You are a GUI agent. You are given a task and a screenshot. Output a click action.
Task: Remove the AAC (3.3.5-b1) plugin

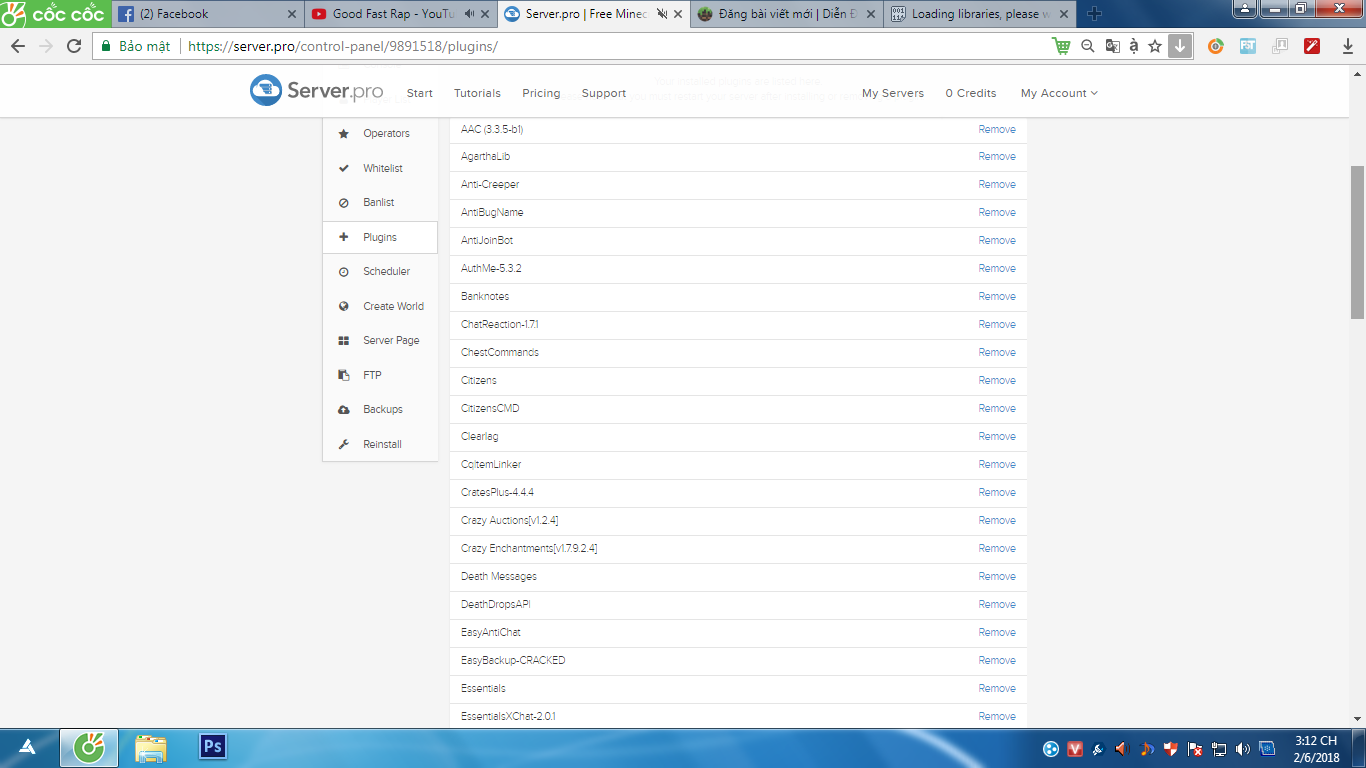point(997,129)
